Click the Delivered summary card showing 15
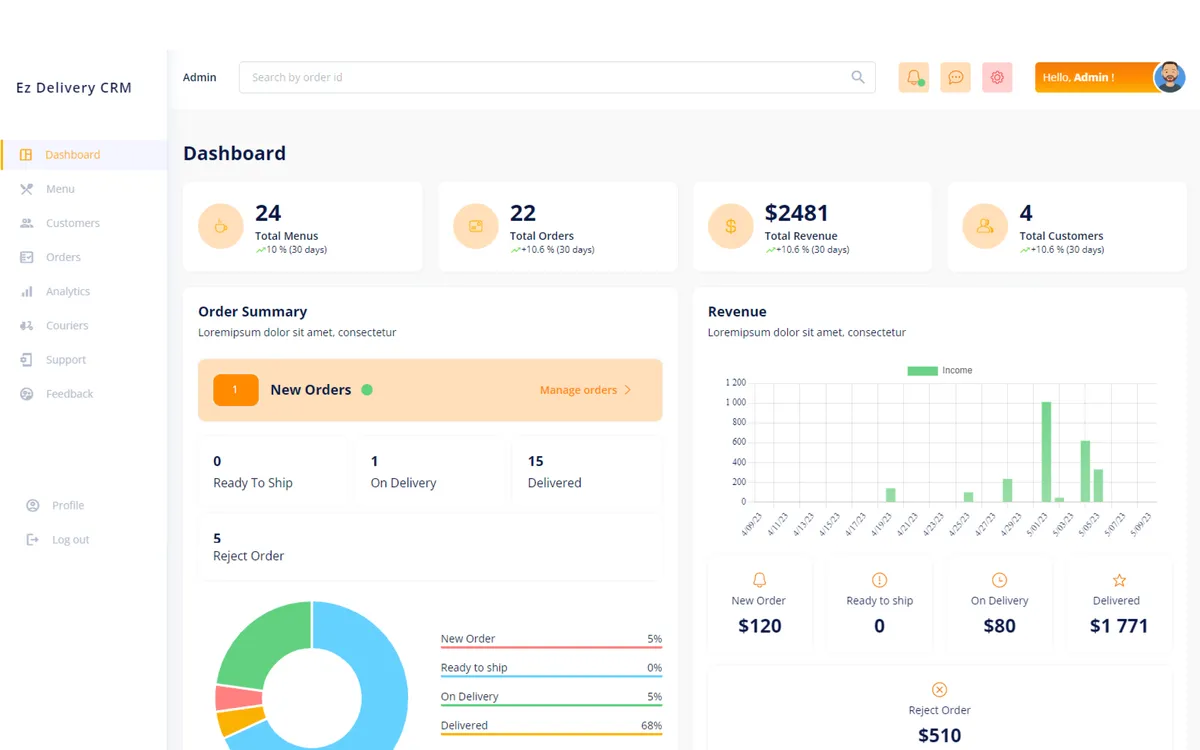The width and height of the screenshot is (1200, 750). click(x=587, y=472)
